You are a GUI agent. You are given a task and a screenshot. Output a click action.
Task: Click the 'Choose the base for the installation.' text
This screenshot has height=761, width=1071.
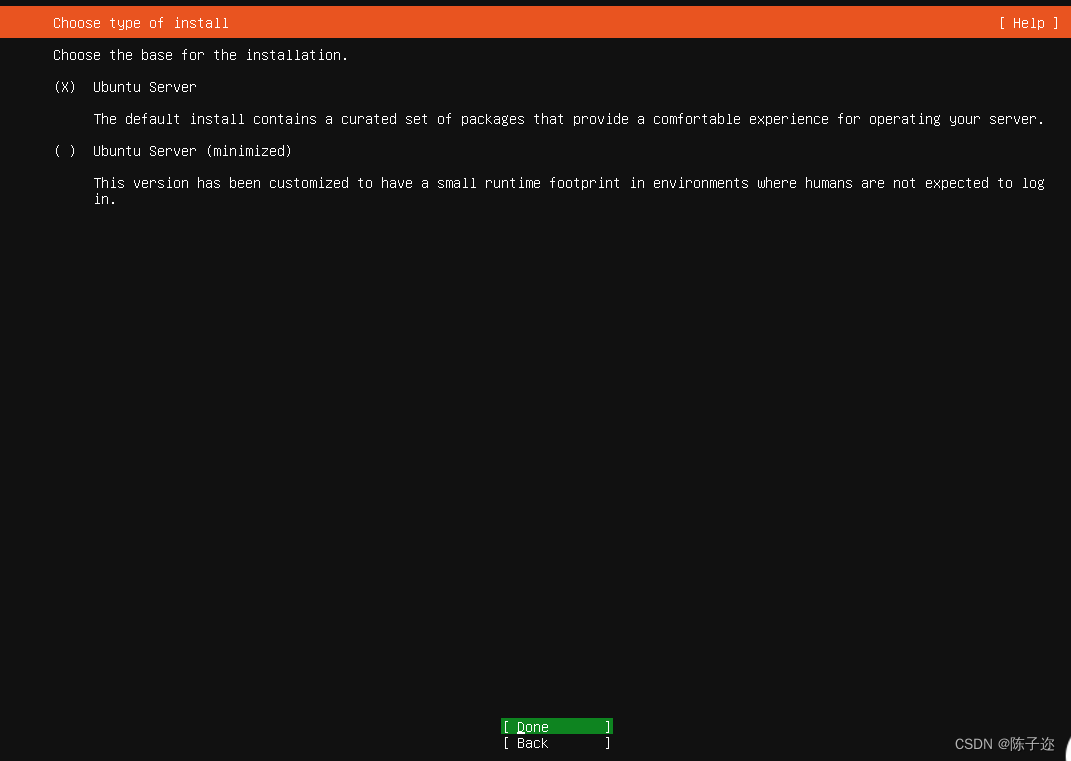pyautogui.click(x=200, y=55)
